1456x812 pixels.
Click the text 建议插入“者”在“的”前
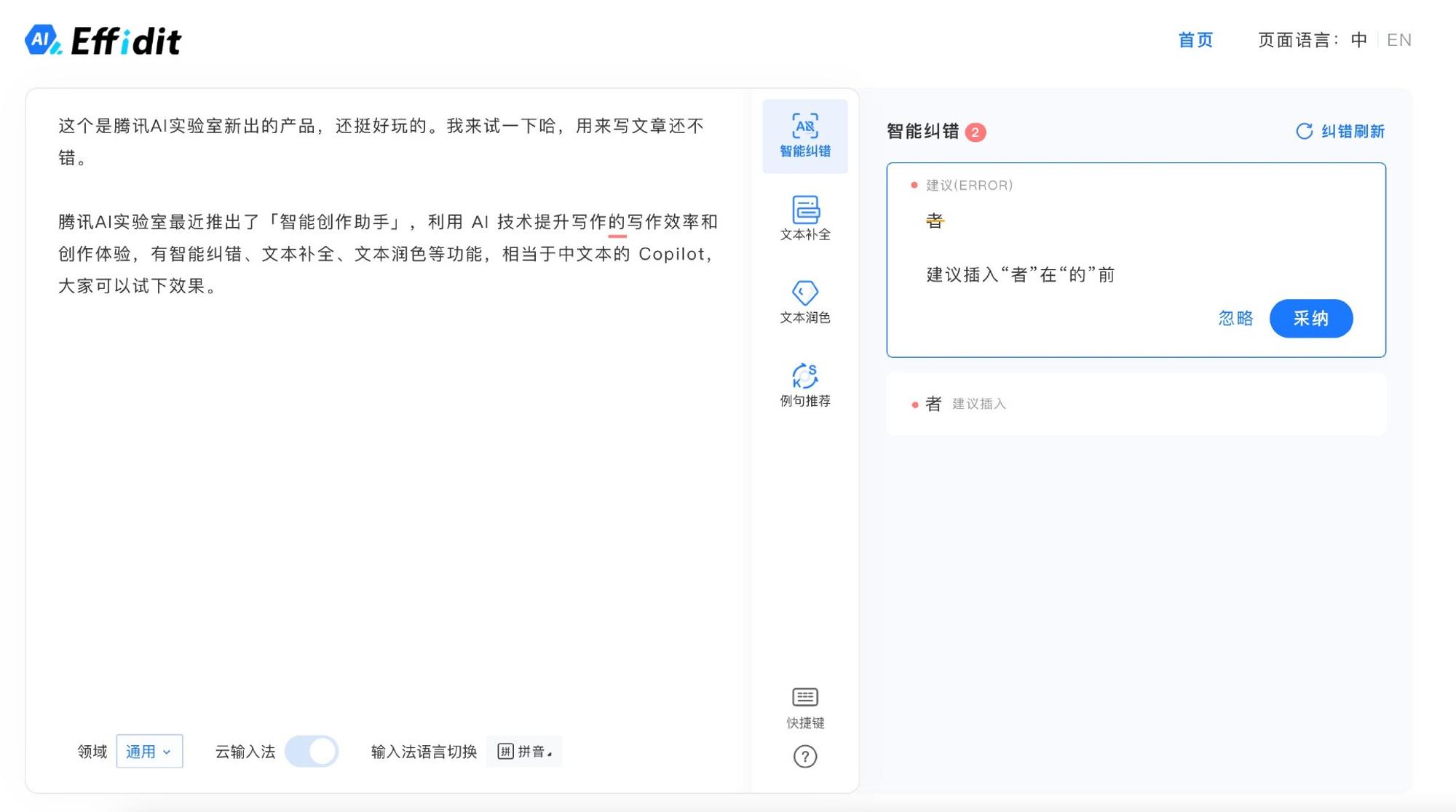1021,274
